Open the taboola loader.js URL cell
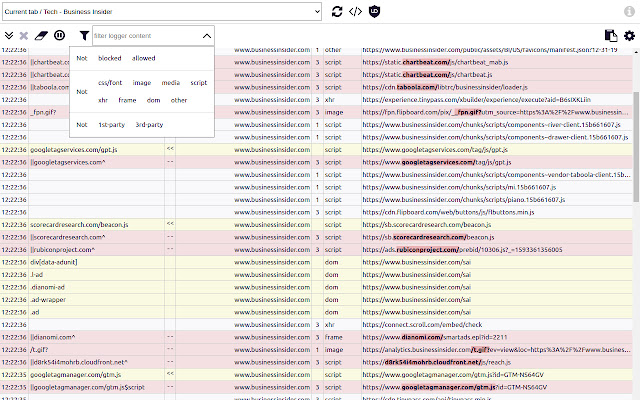Screen dimensions: 640x400 (x=497, y=87)
